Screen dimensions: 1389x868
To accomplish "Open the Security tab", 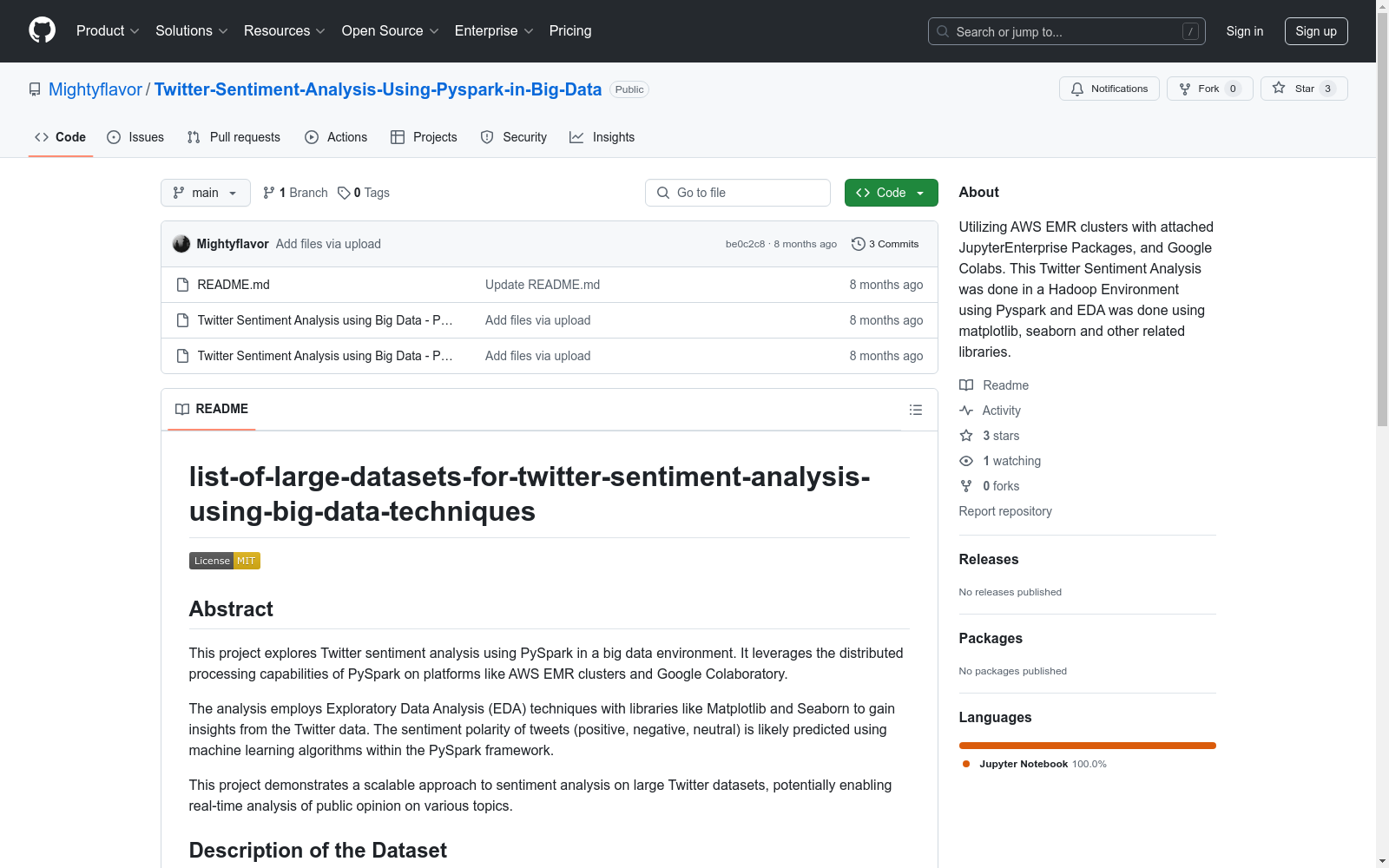I will tap(514, 137).
